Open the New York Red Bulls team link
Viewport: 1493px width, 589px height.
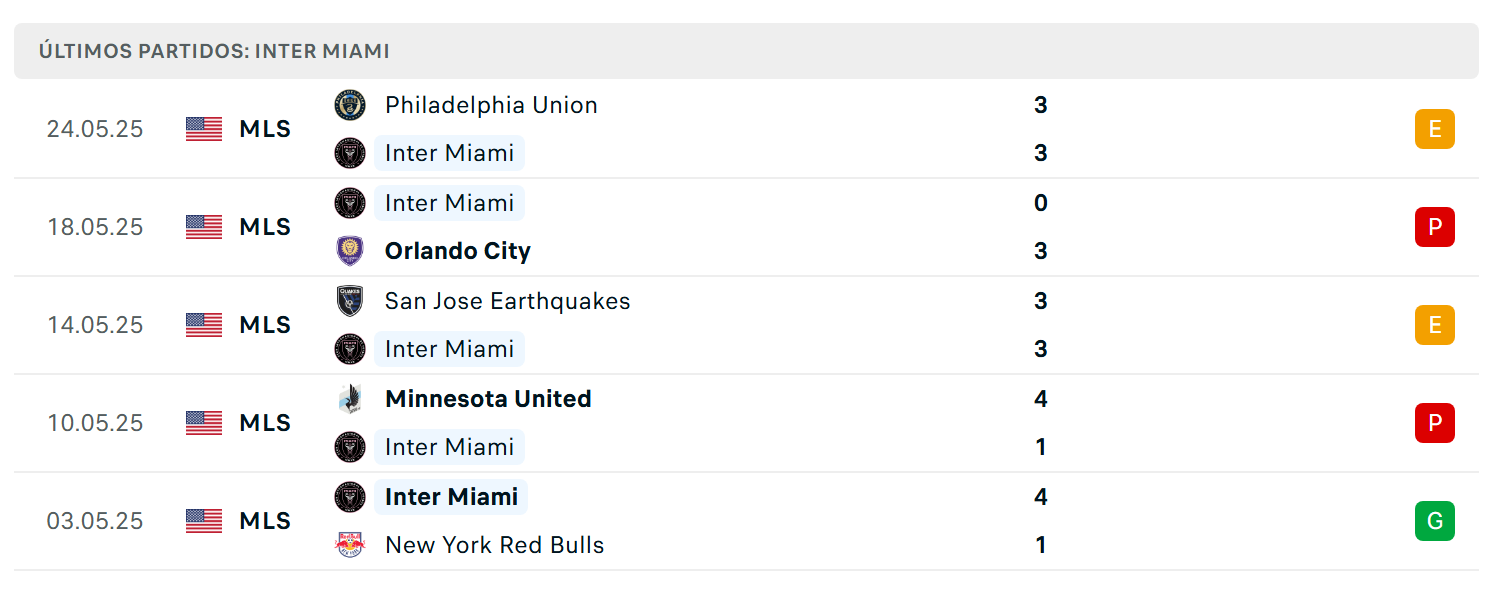[x=495, y=545]
